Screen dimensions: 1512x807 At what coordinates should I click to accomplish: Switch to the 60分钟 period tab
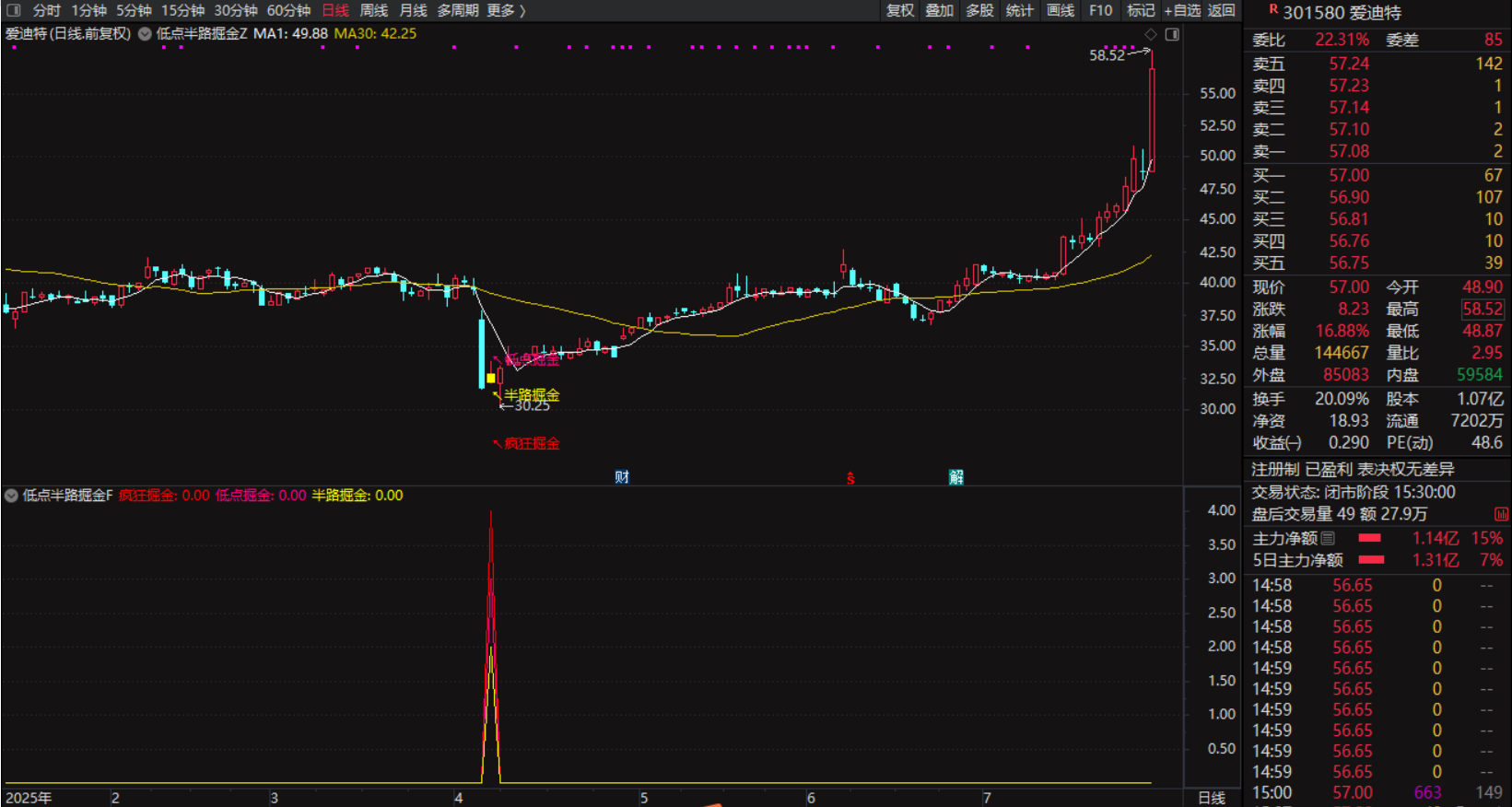pos(288,10)
